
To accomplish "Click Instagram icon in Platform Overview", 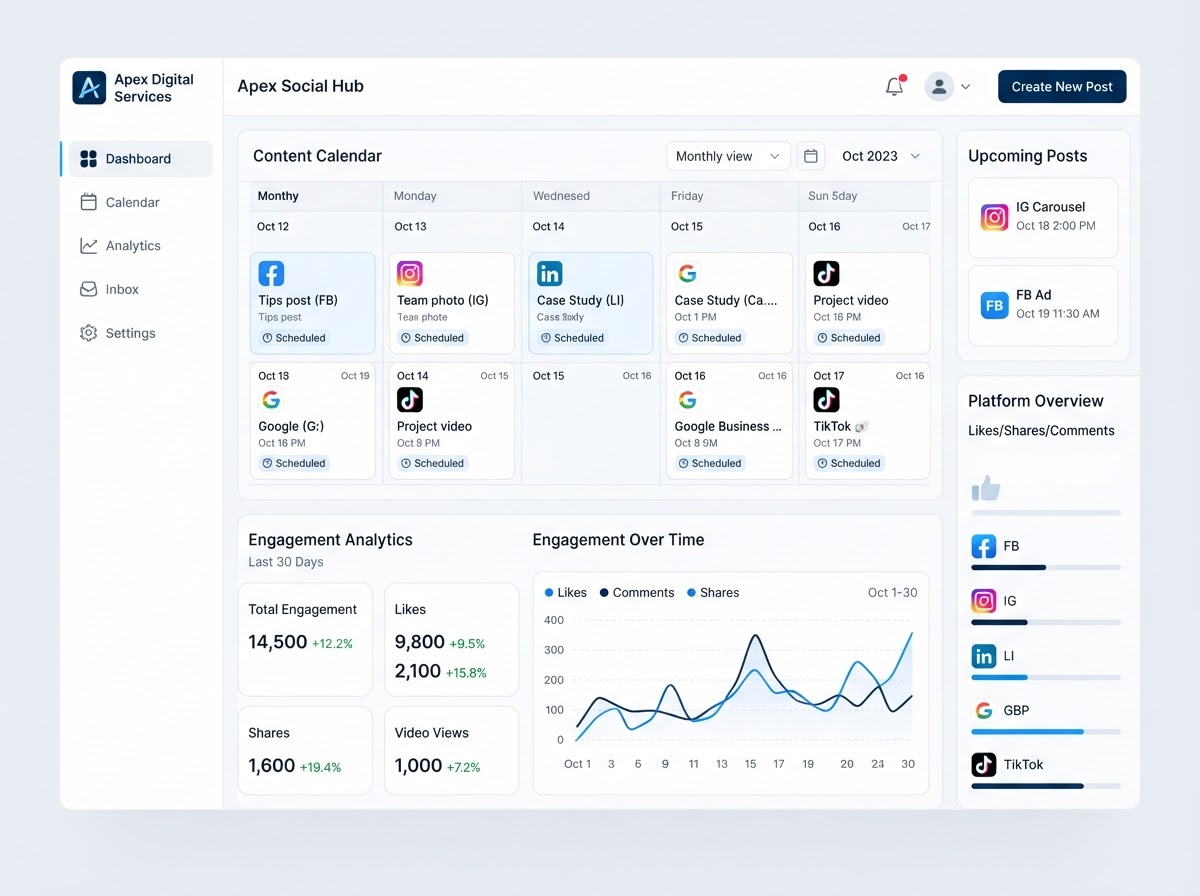I will pos(984,601).
